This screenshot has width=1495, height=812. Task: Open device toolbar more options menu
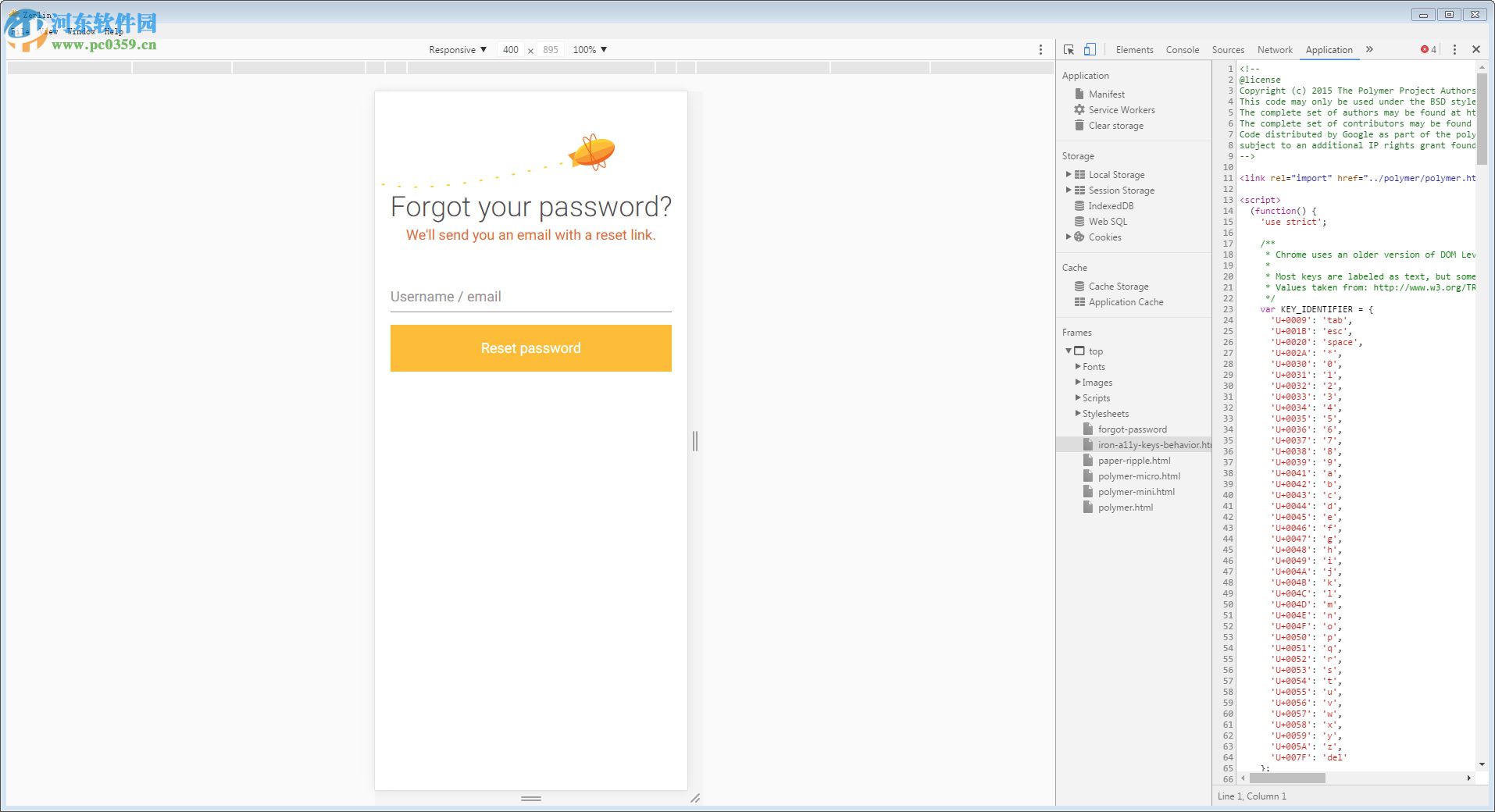click(x=1040, y=49)
